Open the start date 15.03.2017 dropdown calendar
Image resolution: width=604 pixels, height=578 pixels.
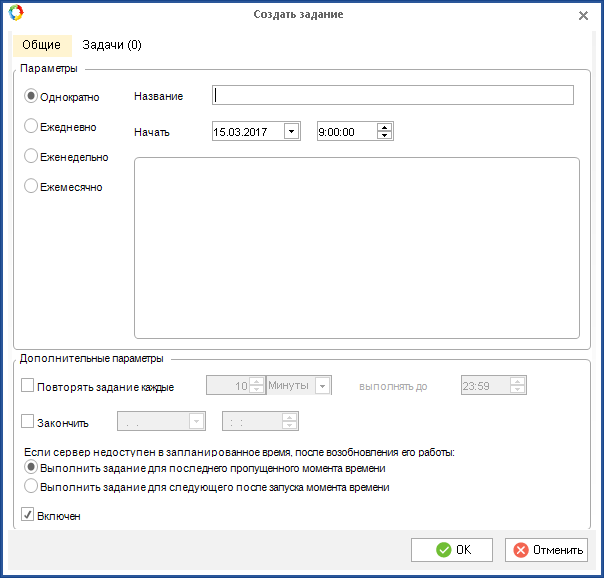point(291,131)
